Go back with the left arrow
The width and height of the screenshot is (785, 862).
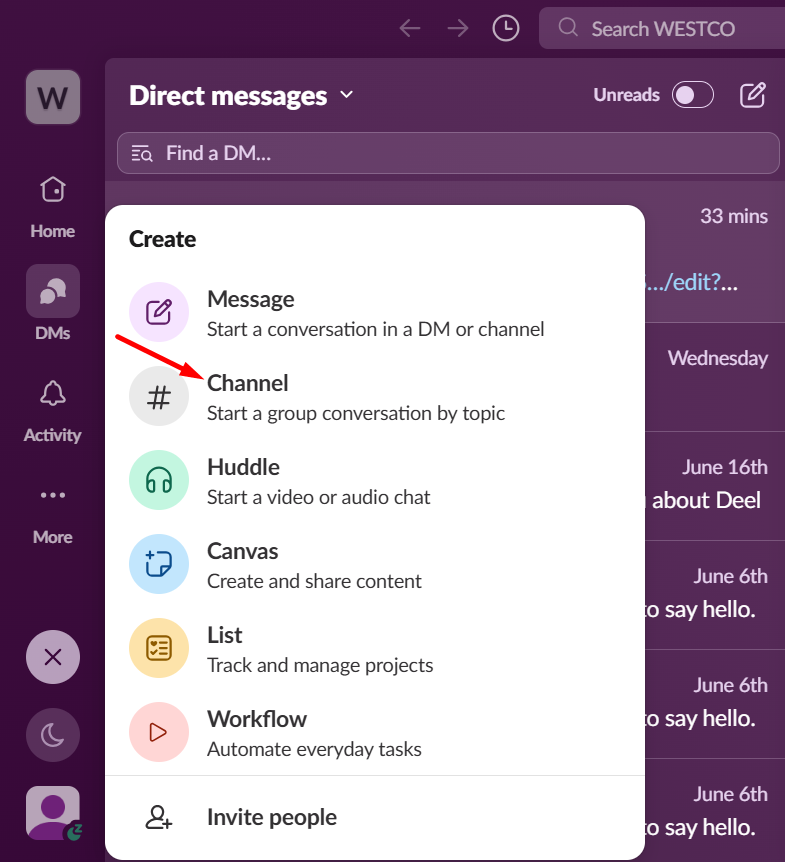[x=410, y=28]
